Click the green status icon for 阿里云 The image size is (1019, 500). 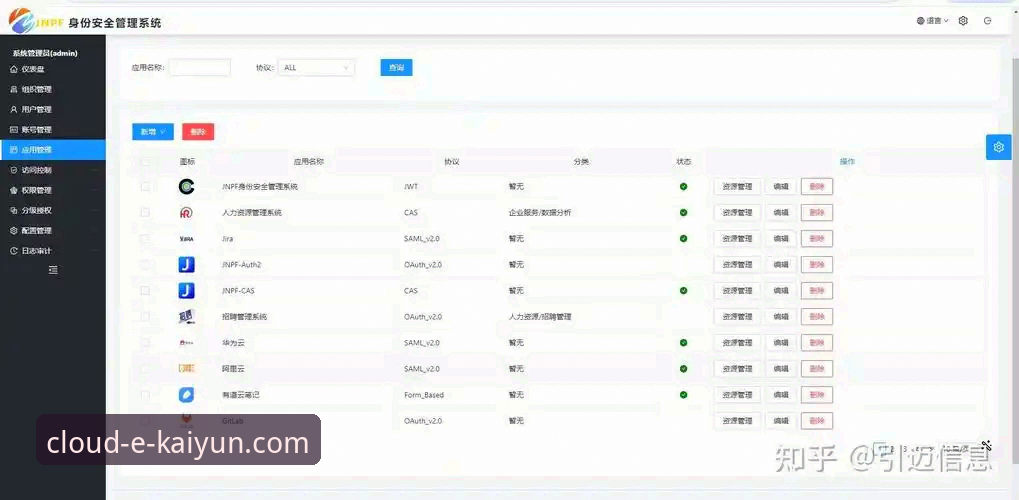[684, 369]
